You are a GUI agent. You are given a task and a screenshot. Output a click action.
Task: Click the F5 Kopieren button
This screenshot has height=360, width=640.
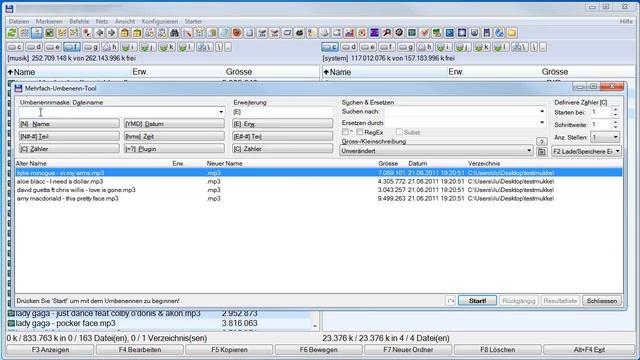pyautogui.click(x=229, y=350)
